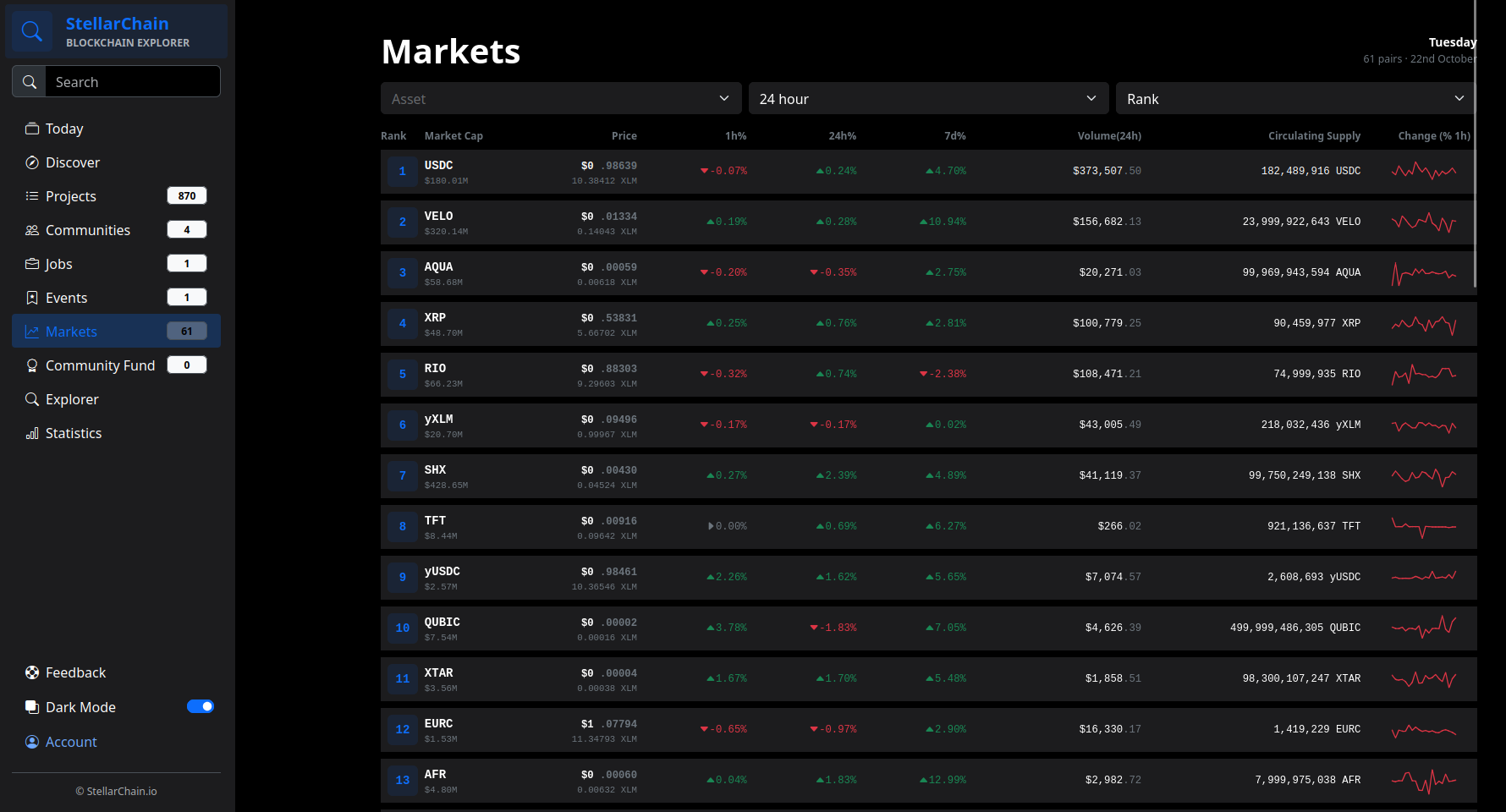
Task: Open the Community Fund page
Action: tap(116, 365)
